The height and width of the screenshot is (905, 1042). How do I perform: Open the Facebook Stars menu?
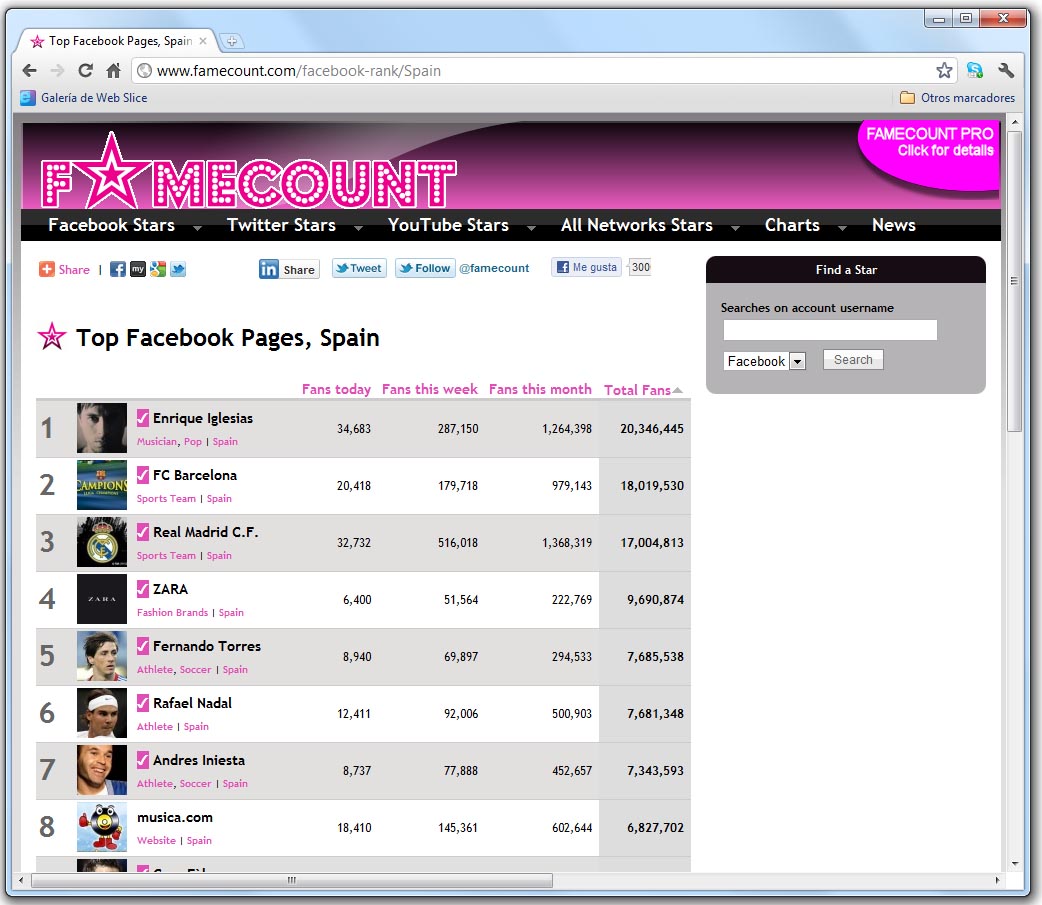click(112, 225)
